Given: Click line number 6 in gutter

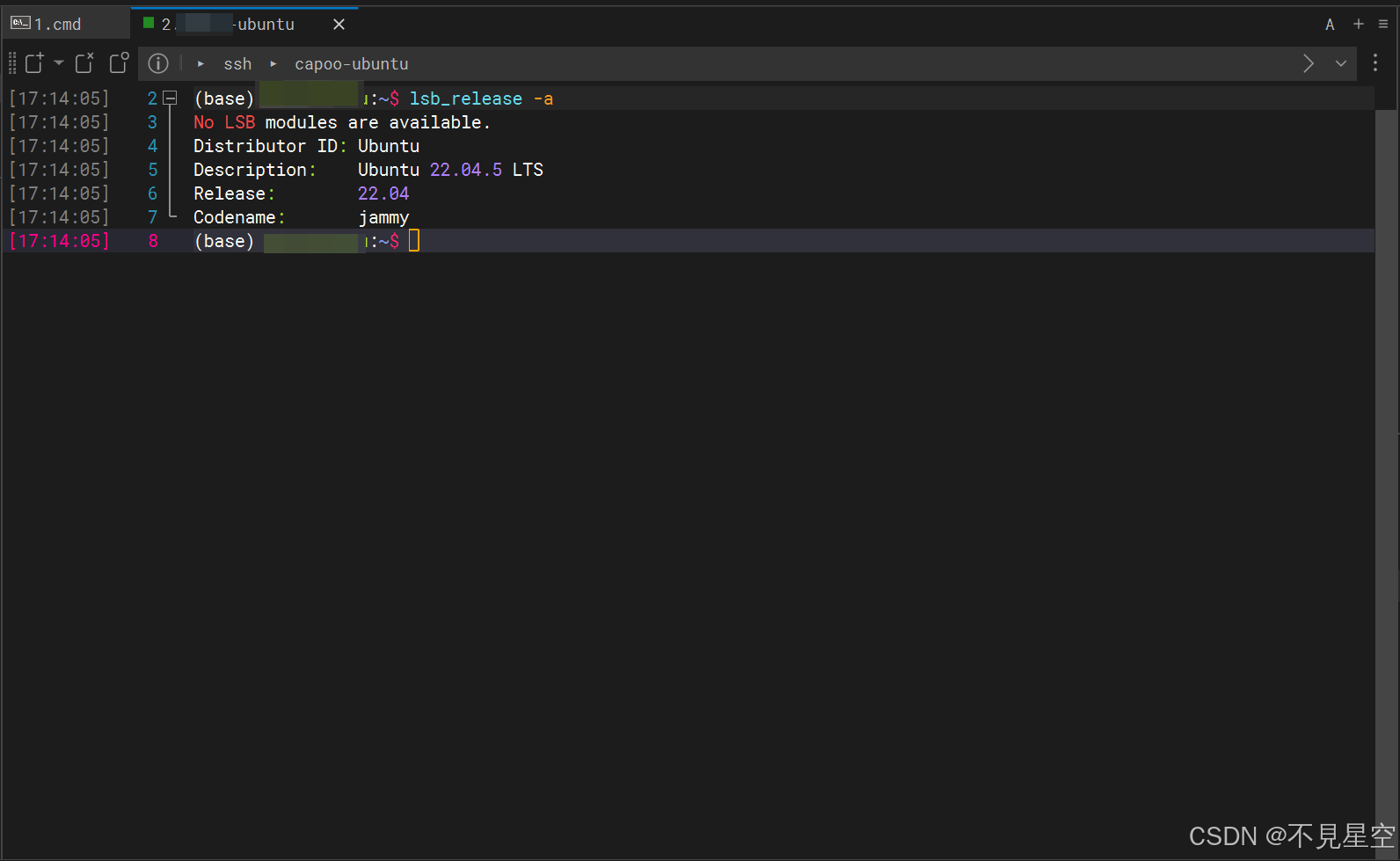Looking at the screenshot, I should point(152,193).
